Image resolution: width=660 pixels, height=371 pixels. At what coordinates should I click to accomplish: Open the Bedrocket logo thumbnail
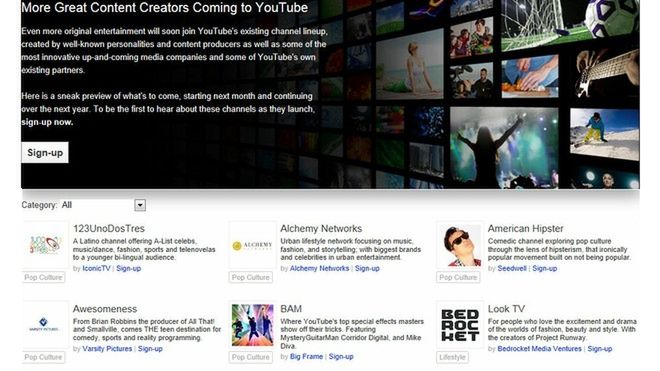460,325
